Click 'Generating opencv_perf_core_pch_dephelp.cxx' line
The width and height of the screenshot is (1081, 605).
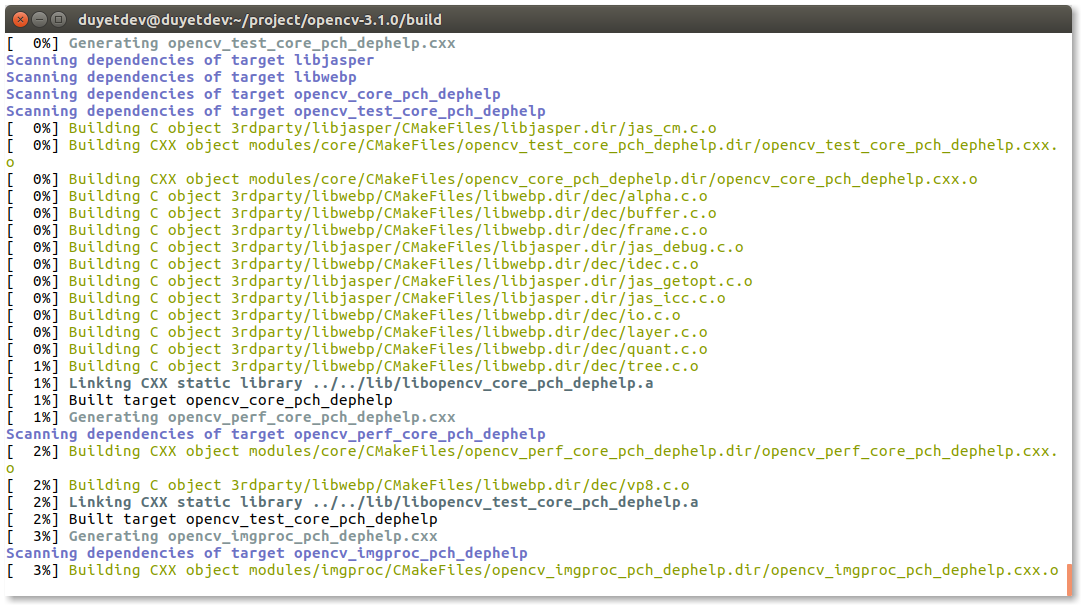pos(232,417)
